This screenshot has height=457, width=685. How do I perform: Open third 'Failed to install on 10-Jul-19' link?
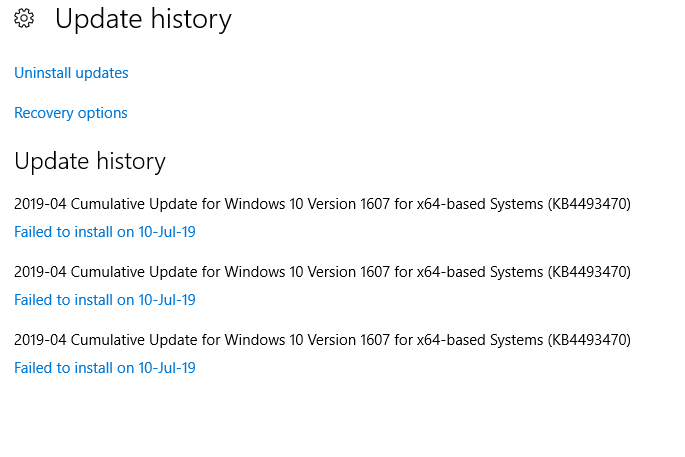click(x=104, y=368)
